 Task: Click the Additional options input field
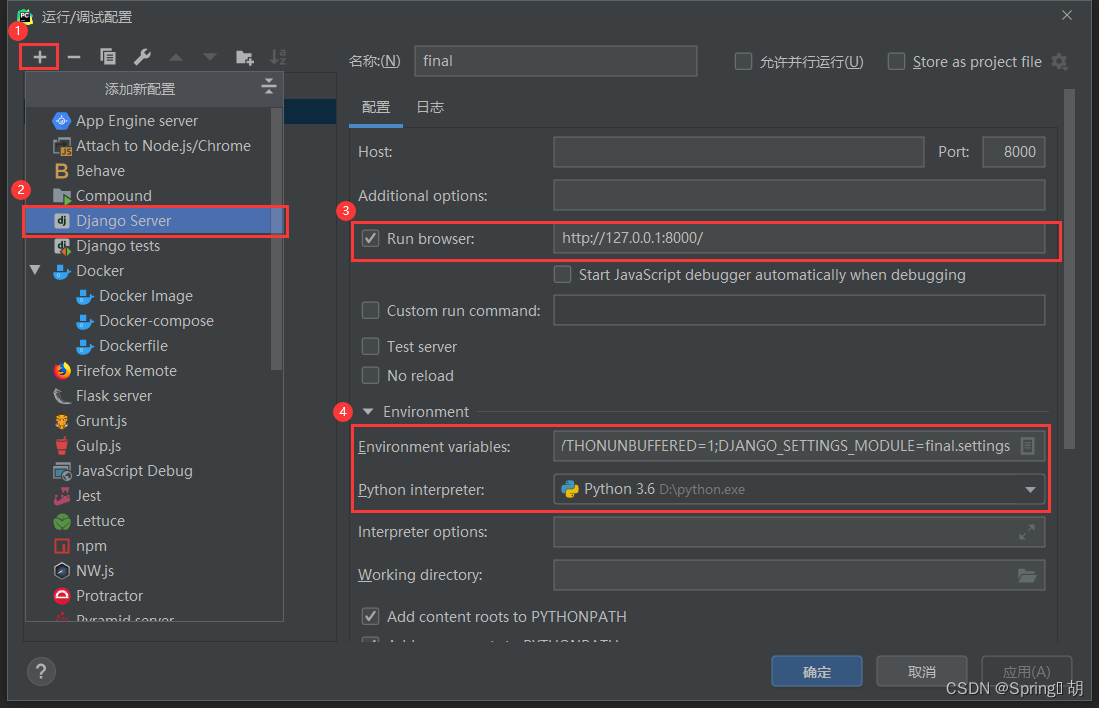[799, 196]
